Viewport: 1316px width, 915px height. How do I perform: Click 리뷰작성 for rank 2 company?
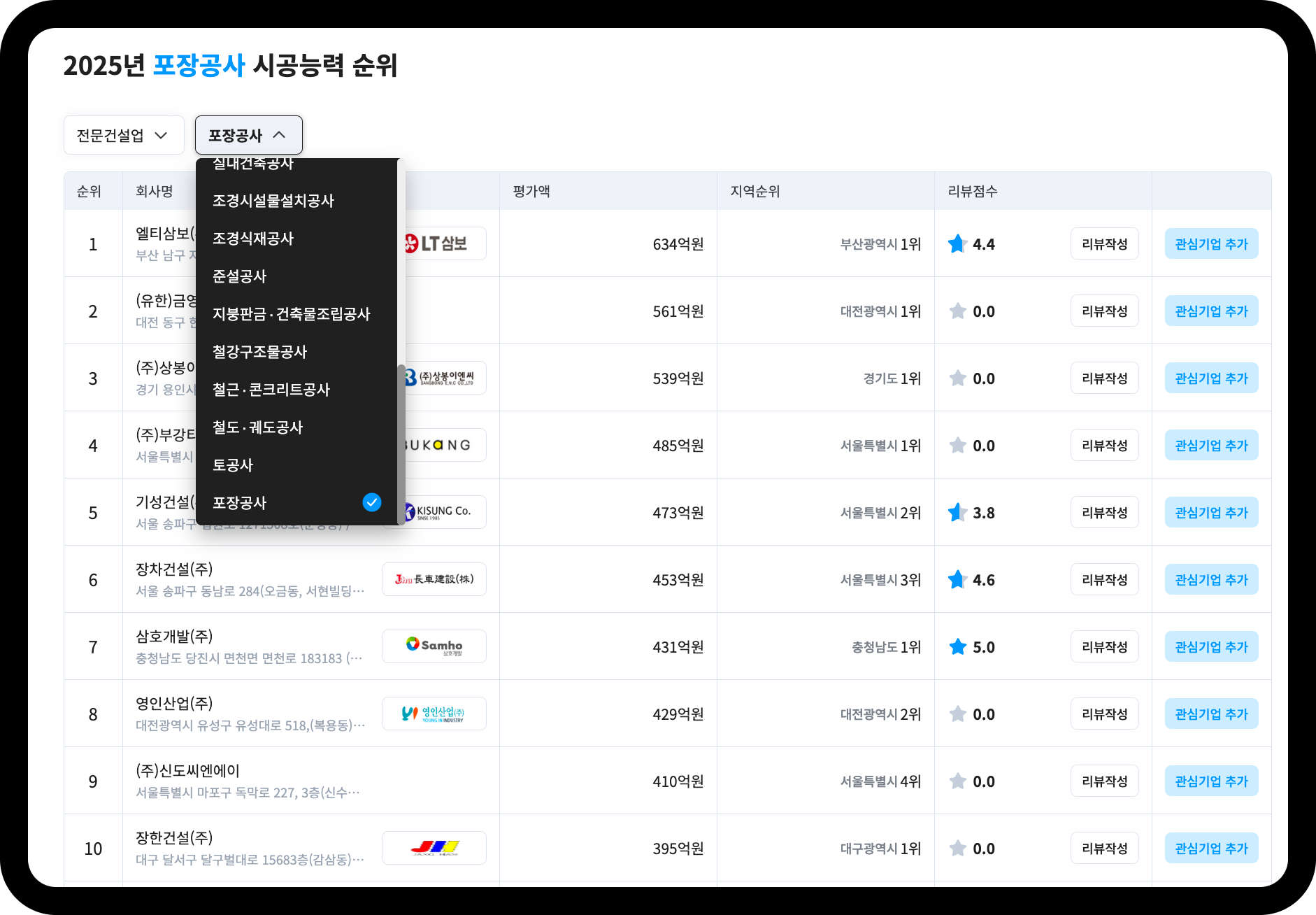[1104, 311]
